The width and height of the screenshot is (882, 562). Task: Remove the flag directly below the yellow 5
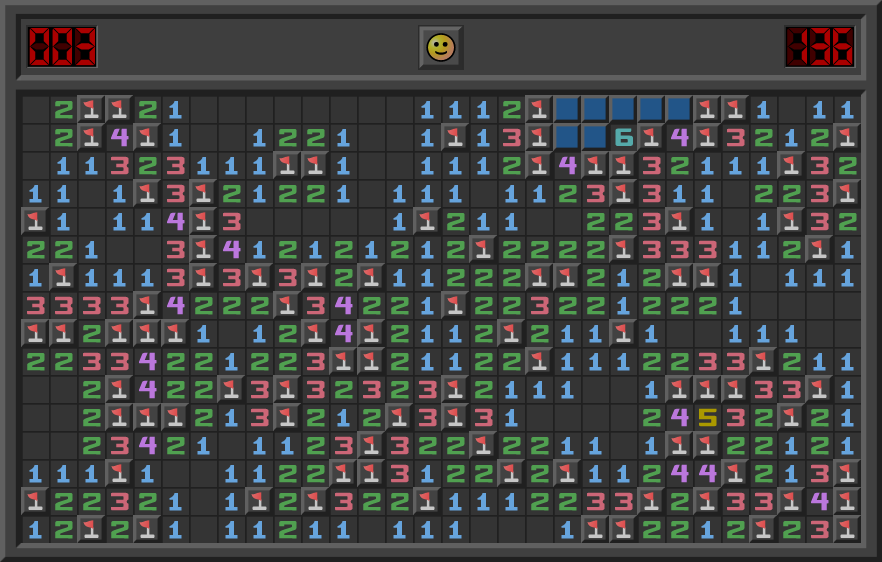pyautogui.click(x=707, y=445)
